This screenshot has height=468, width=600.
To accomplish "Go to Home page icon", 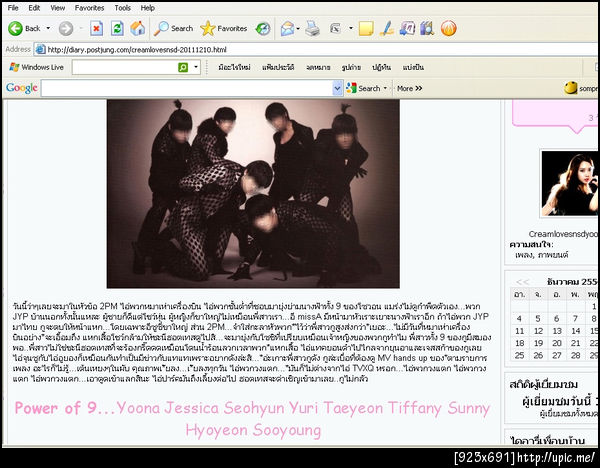I will [138, 28].
